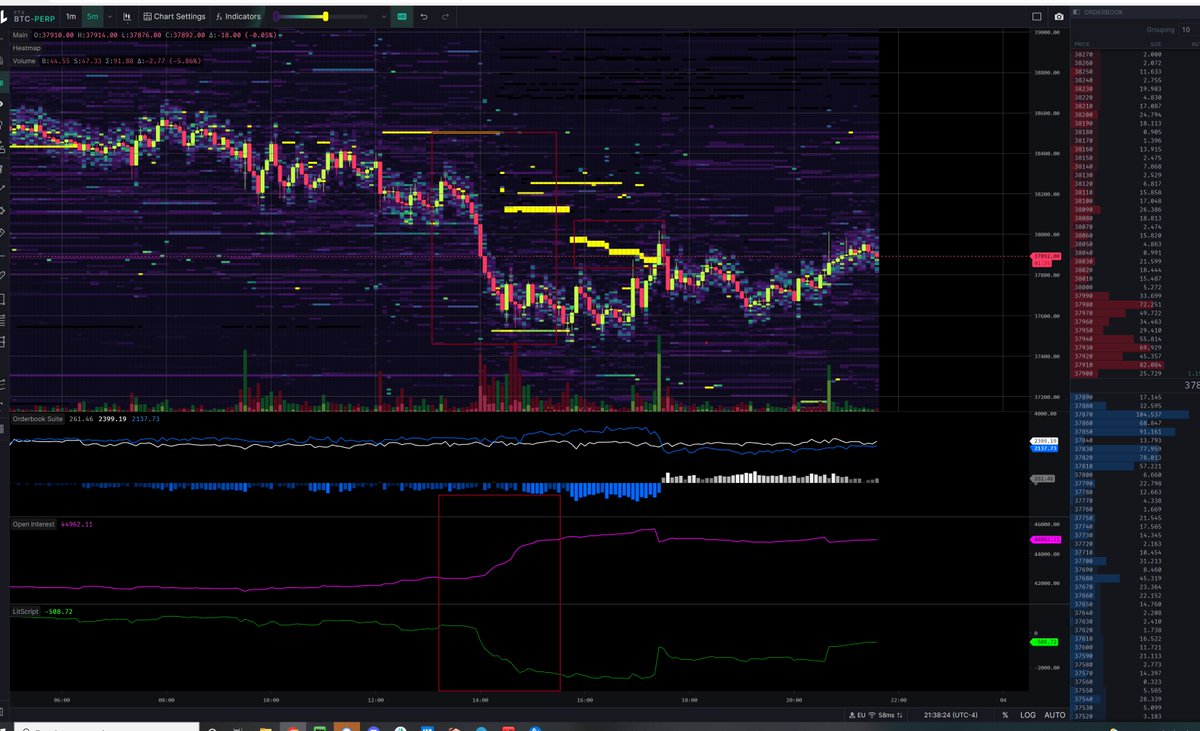Click ask price 38090 orderbook row

[x=1135, y=208]
